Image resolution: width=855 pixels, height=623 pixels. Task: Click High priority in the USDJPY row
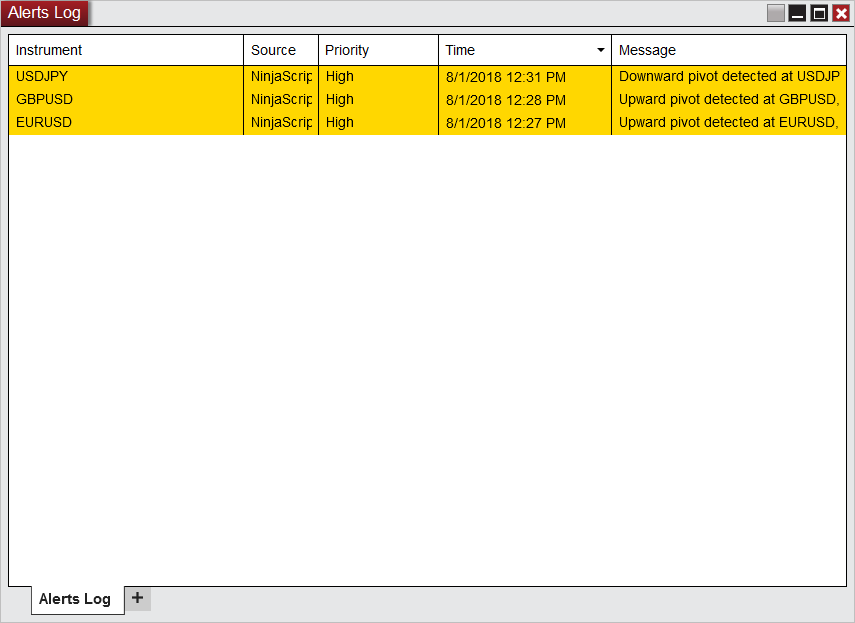[378, 77]
